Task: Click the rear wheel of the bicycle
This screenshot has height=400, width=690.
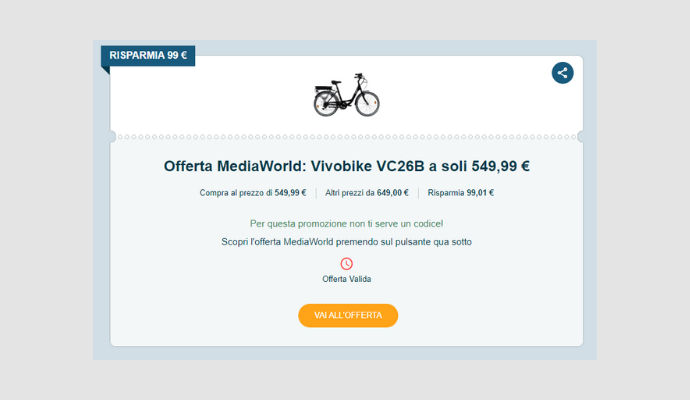Action: [x=326, y=104]
